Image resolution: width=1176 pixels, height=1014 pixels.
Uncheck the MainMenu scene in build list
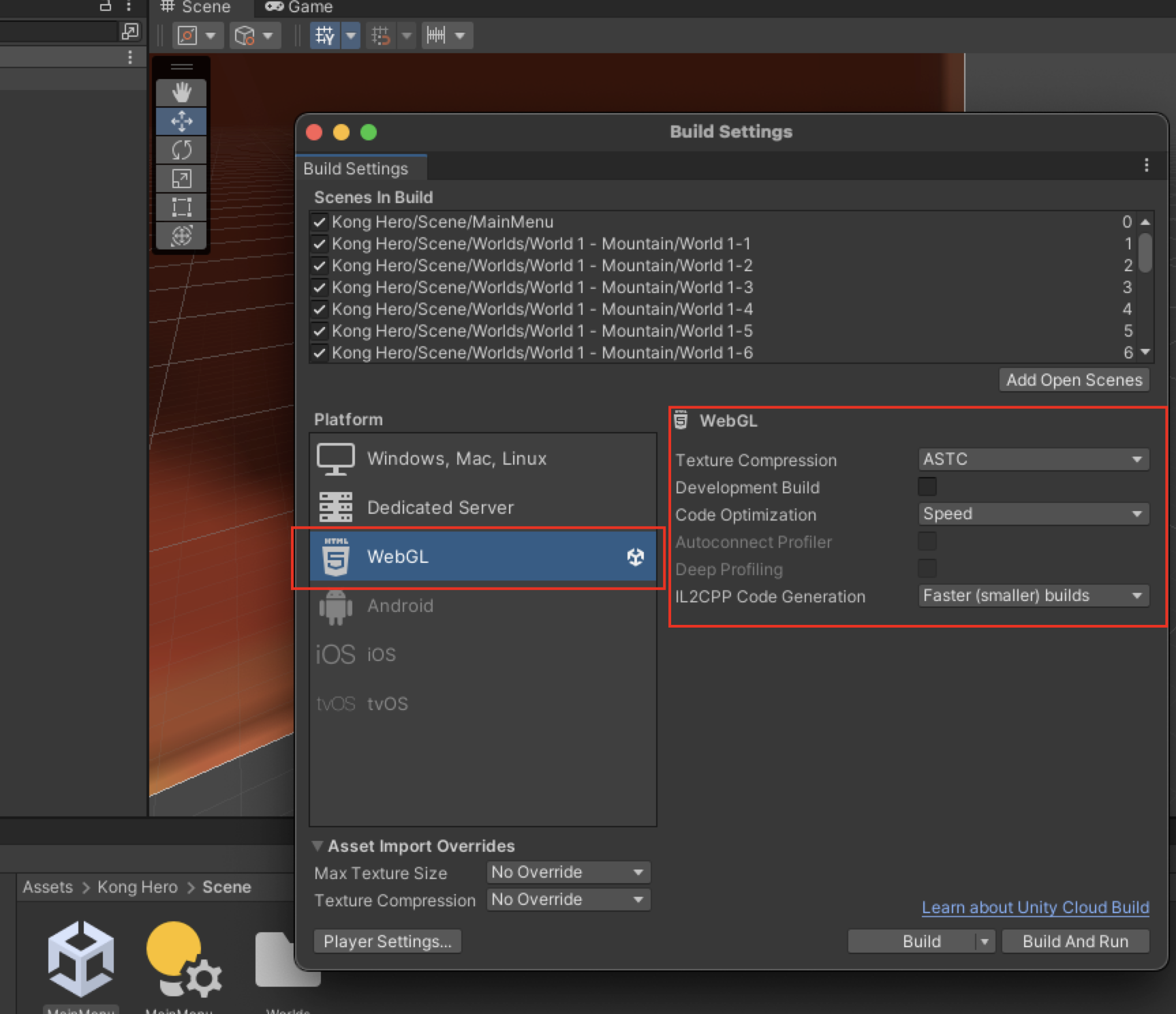tap(320, 222)
